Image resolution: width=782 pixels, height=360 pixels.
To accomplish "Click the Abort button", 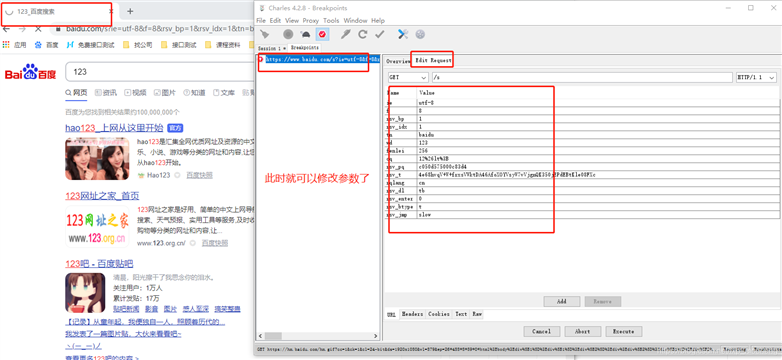I will click(583, 331).
